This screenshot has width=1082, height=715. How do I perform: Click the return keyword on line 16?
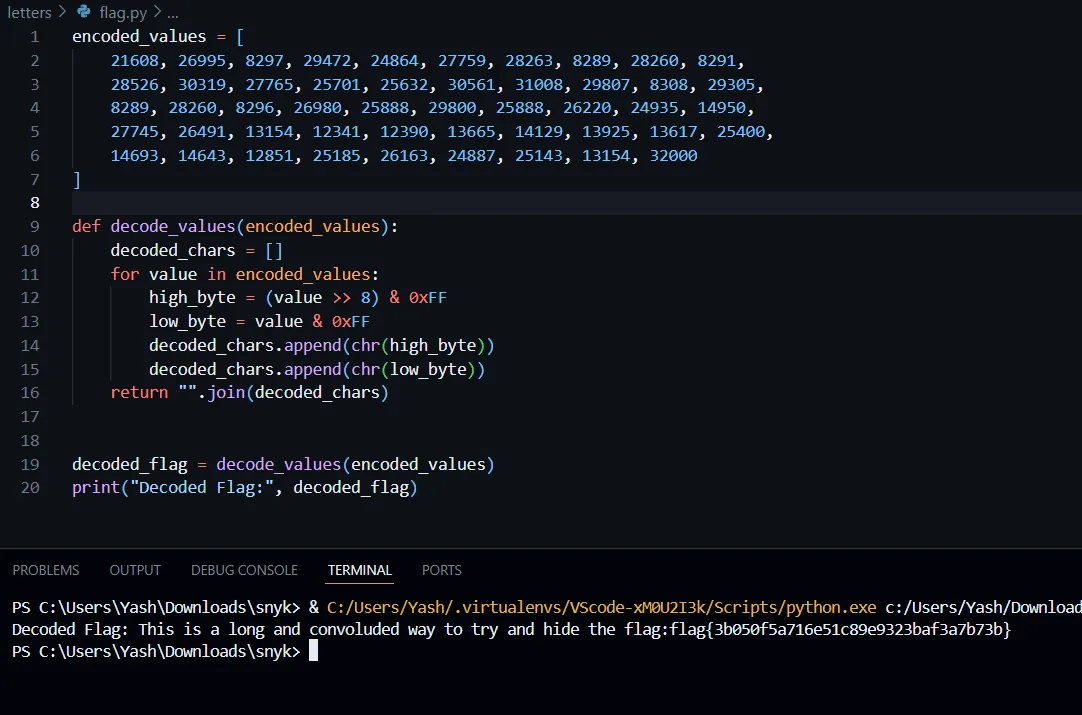(x=139, y=393)
